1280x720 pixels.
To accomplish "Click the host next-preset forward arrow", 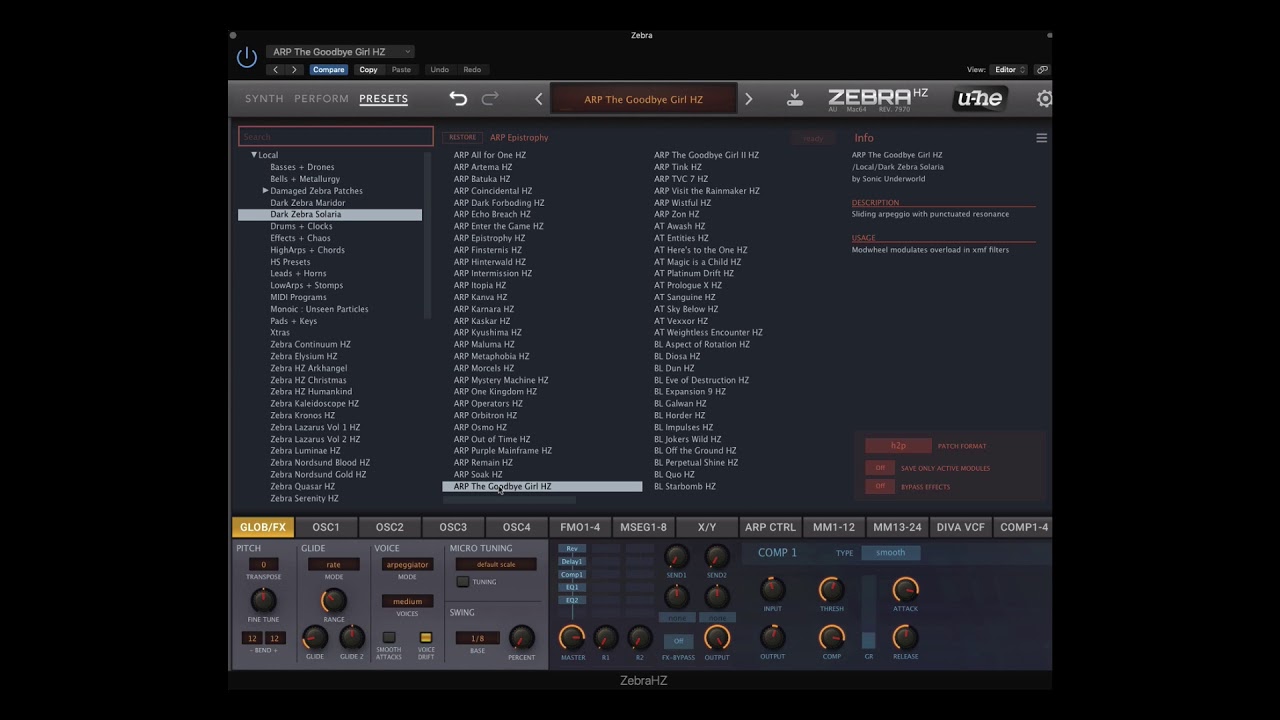I will [294, 70].
